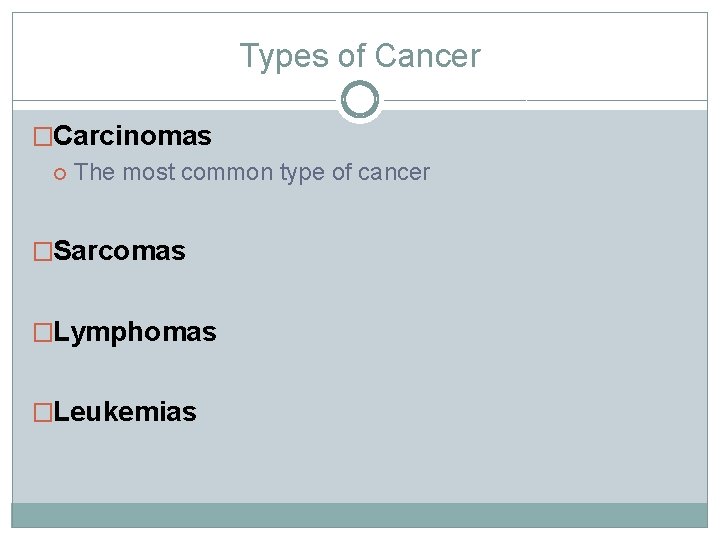The width and height of the screenshot is (720, 540).
Task: Click the hollow circle sub-bullet marker
Action: coord(61,173)
